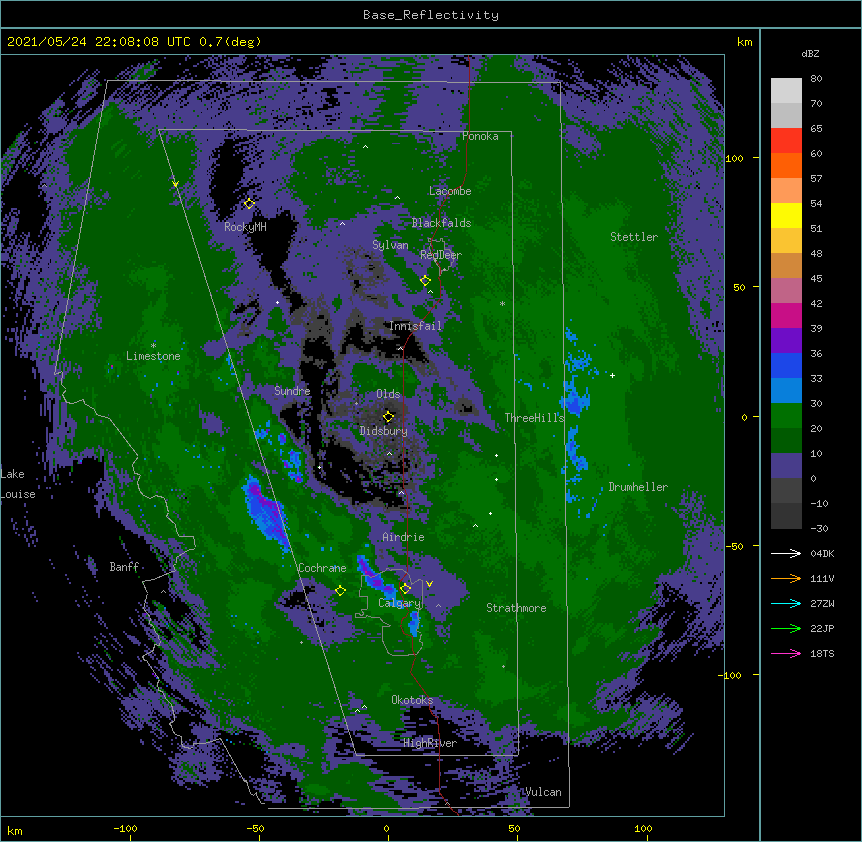Click the Drumheller label
The width and height of the screenshot is (862, 842).
coord(638,487)
